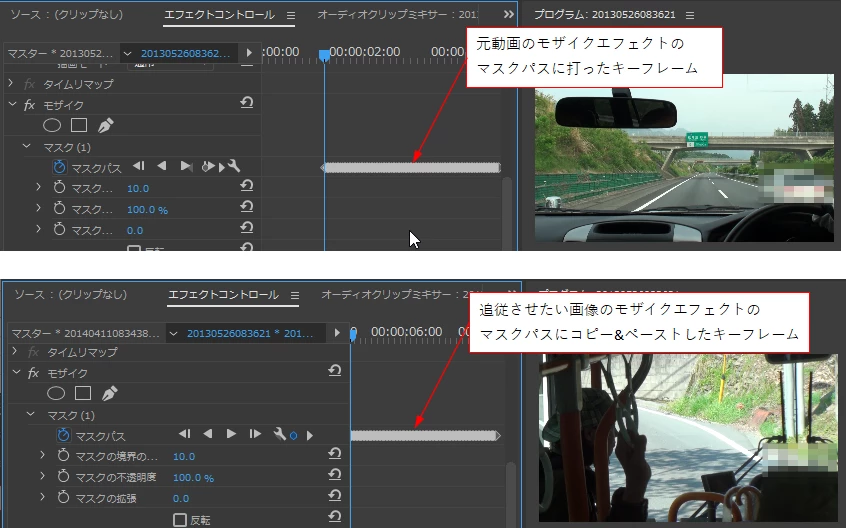Toggle stopwatch for lower マスクの境界 row
The image size is (846, 528).
(63, 455)
